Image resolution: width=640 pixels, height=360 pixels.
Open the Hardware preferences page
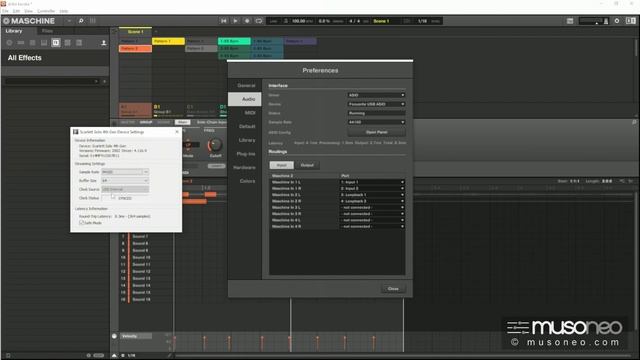click(x=245, y=167)
